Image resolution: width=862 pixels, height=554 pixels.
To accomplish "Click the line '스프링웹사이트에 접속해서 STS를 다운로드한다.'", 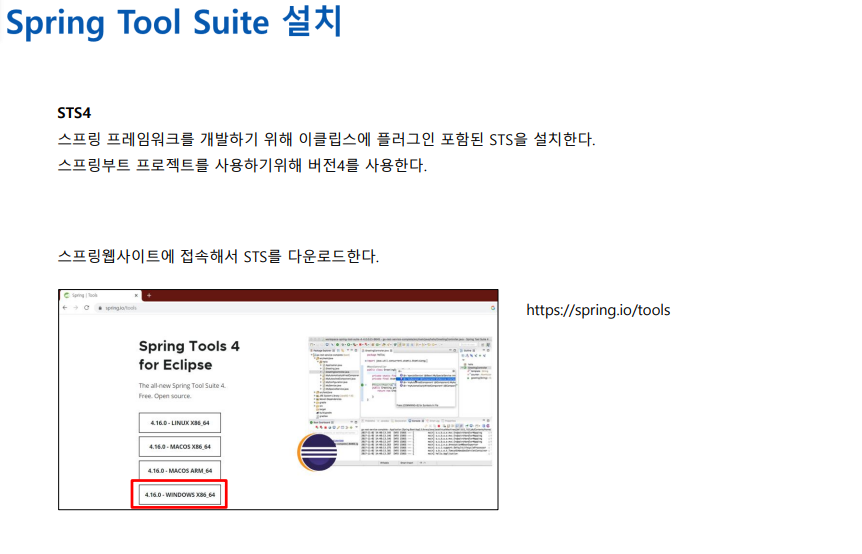I will 218,256.
